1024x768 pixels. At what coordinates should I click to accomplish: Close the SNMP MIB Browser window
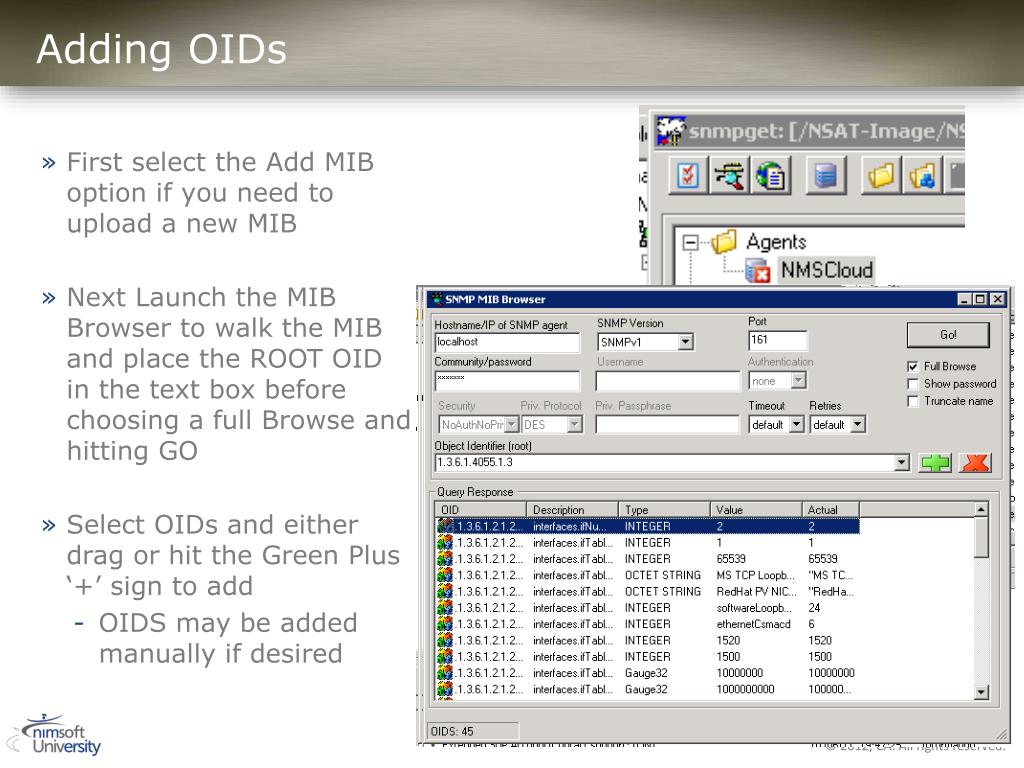pos(997,299)
